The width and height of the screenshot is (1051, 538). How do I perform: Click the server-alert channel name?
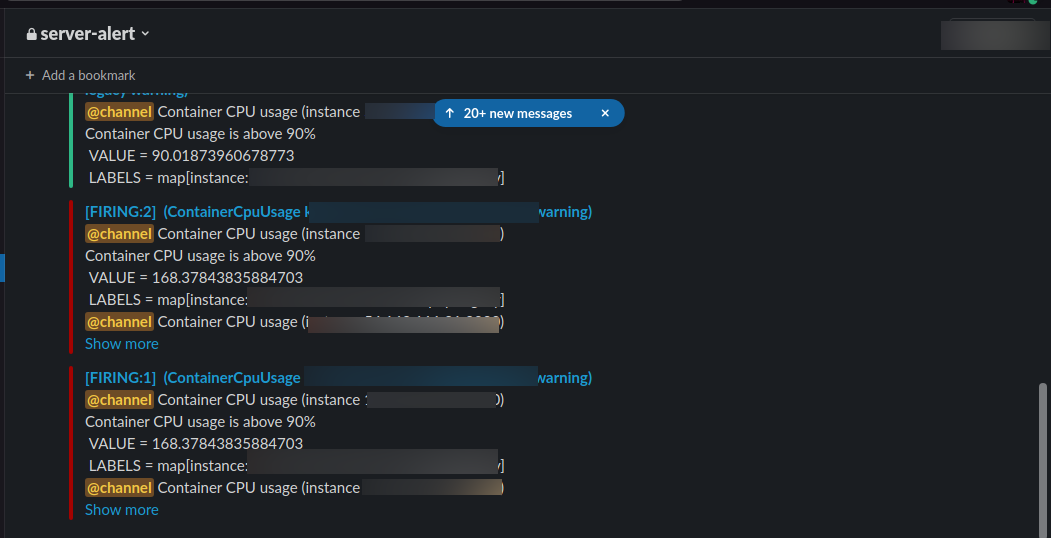pyautogui.click(x=87, y=34)
